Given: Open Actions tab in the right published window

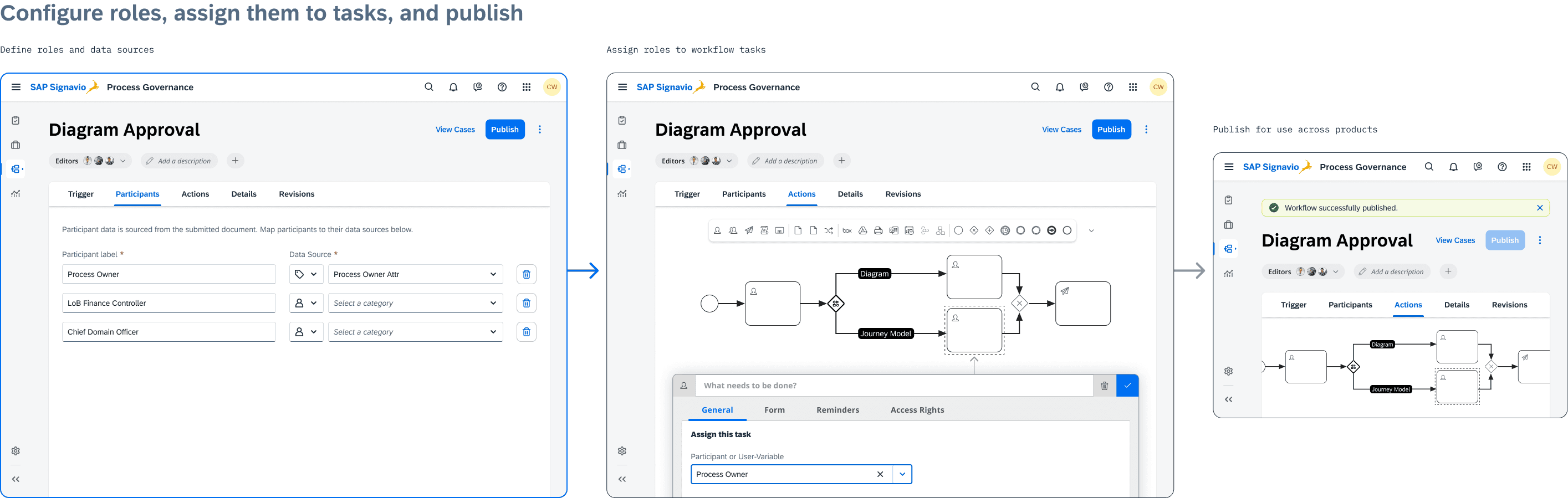Looking at the screenshot, I should (1408, 305).
